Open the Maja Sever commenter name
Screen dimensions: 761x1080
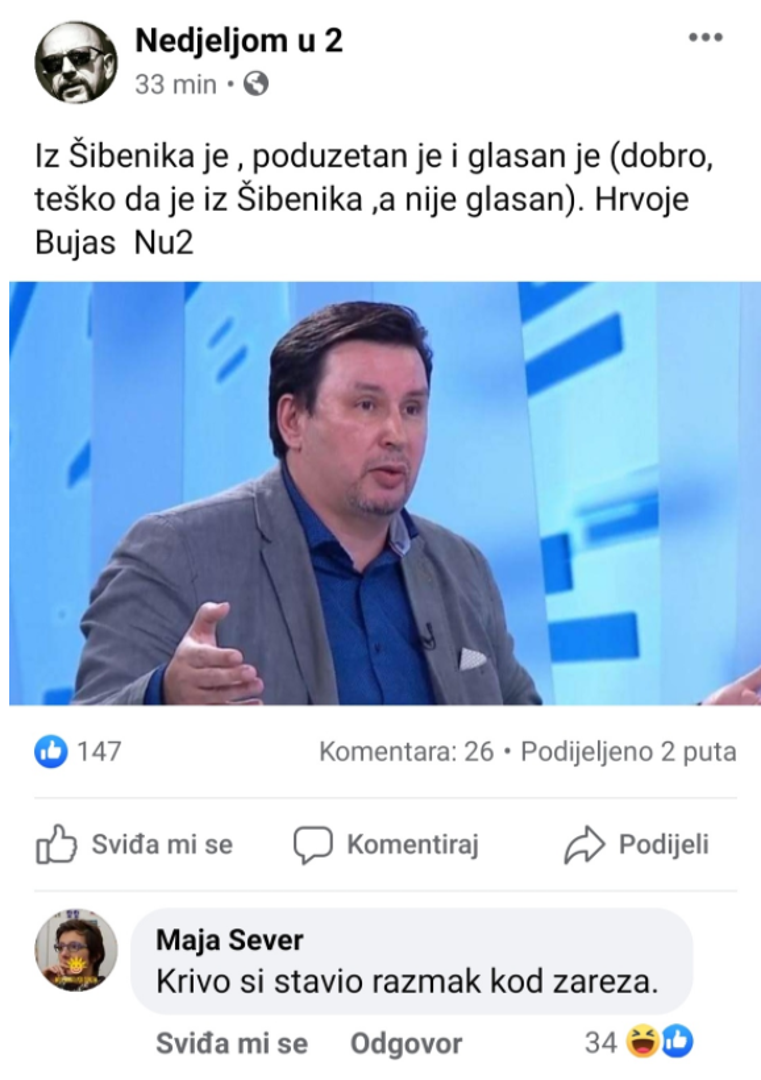229,940
